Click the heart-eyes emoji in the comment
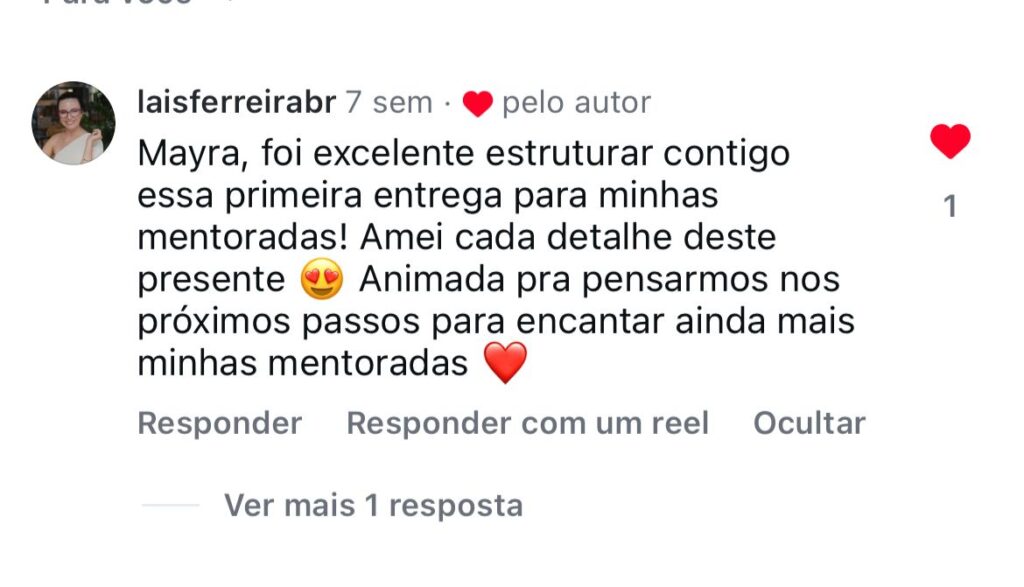The height and width of the screenshot is (587, 1024). point(321,280)
